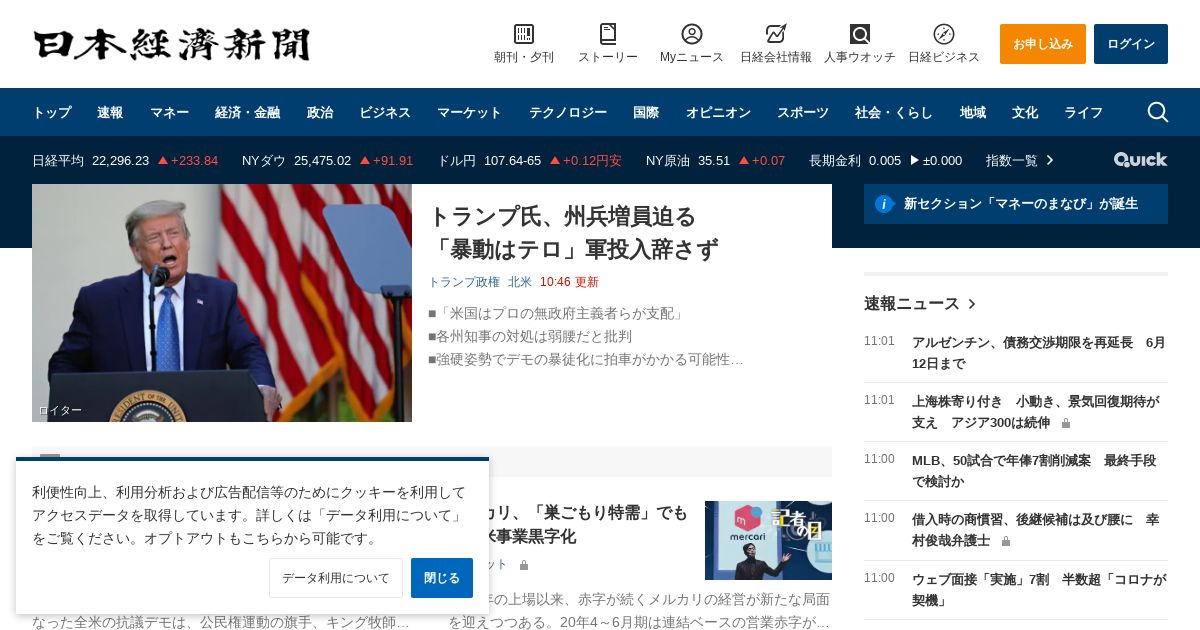Viewport: 1200px width, 630px height.
Task: Select the ビジネス navigation tab
Action: [x=385, y=112]
